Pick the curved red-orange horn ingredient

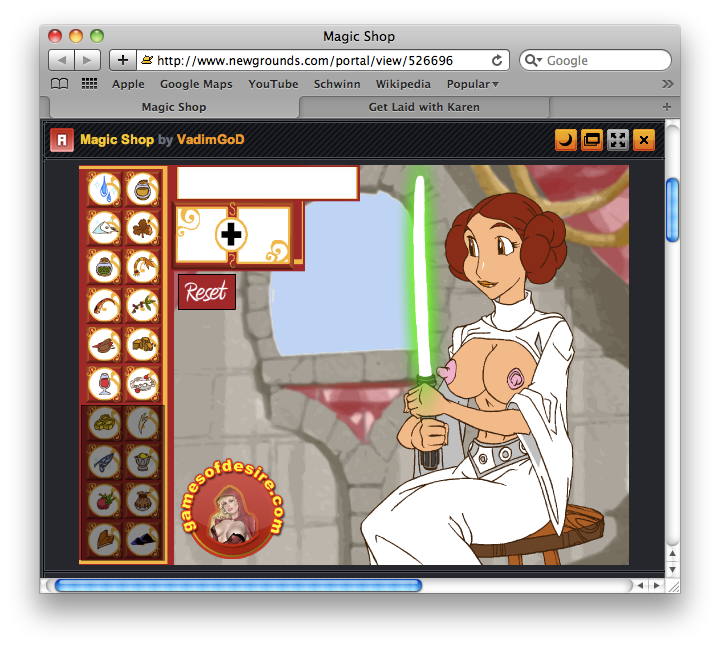pos(104,305)
